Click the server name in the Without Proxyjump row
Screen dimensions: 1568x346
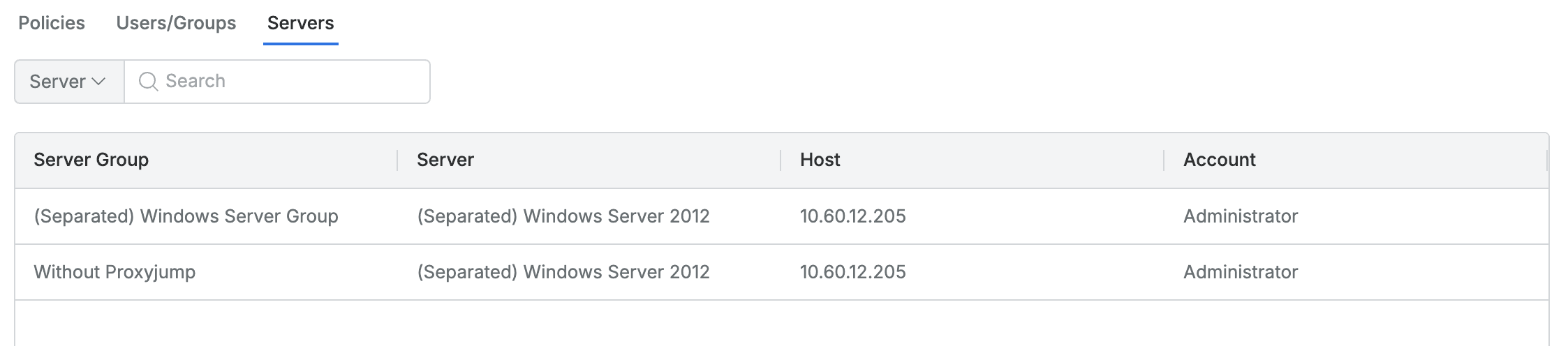(563, 272)
